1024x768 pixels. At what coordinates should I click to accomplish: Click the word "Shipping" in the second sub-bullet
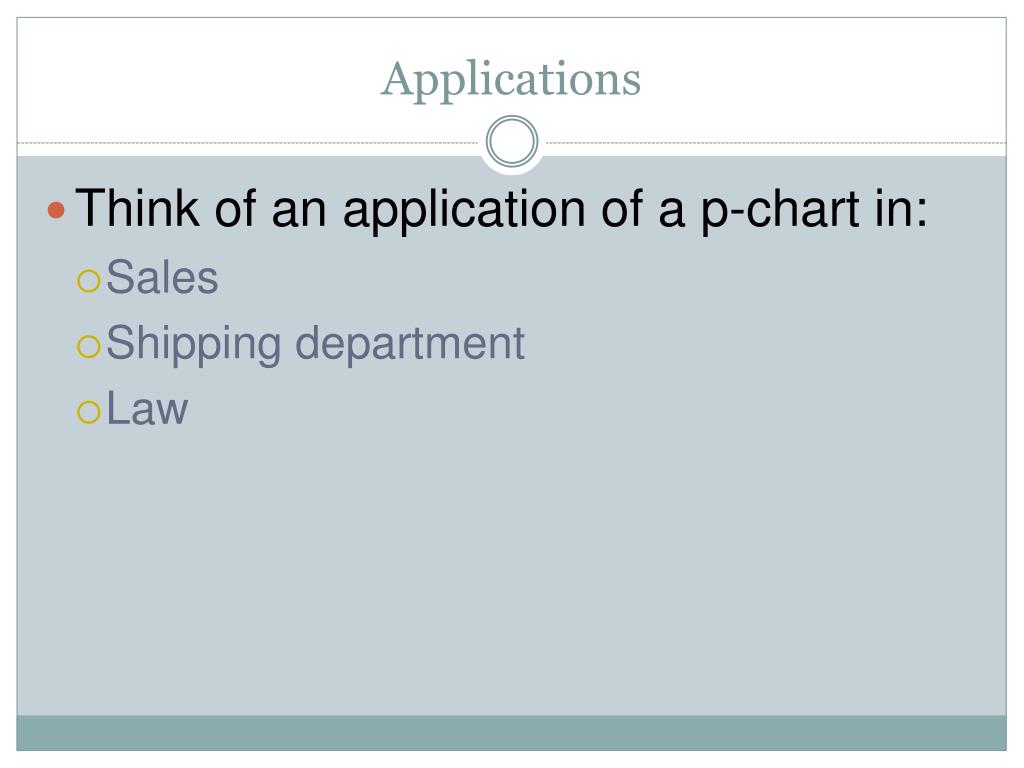[193, 344]
